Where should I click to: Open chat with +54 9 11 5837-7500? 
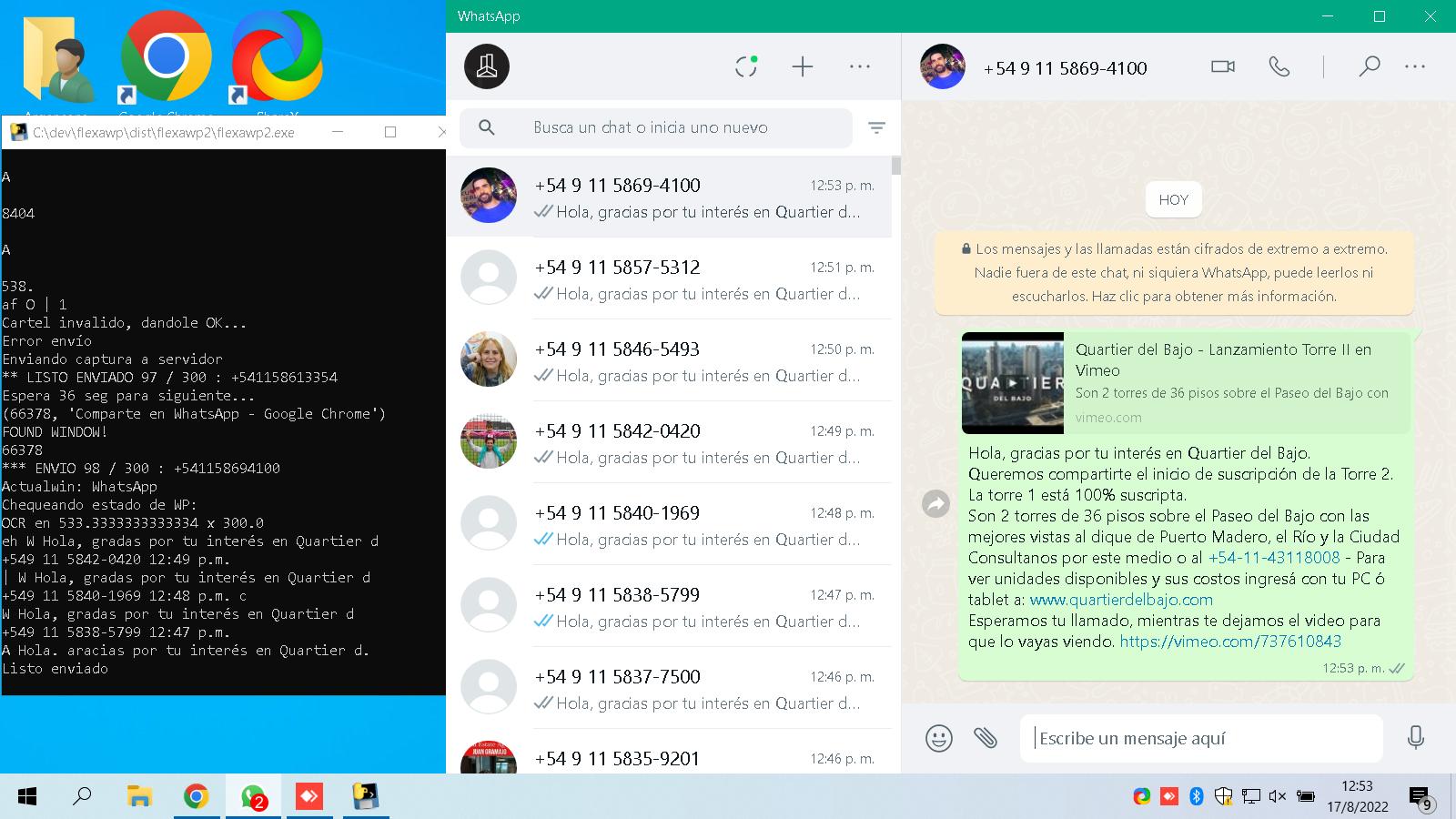669,688
